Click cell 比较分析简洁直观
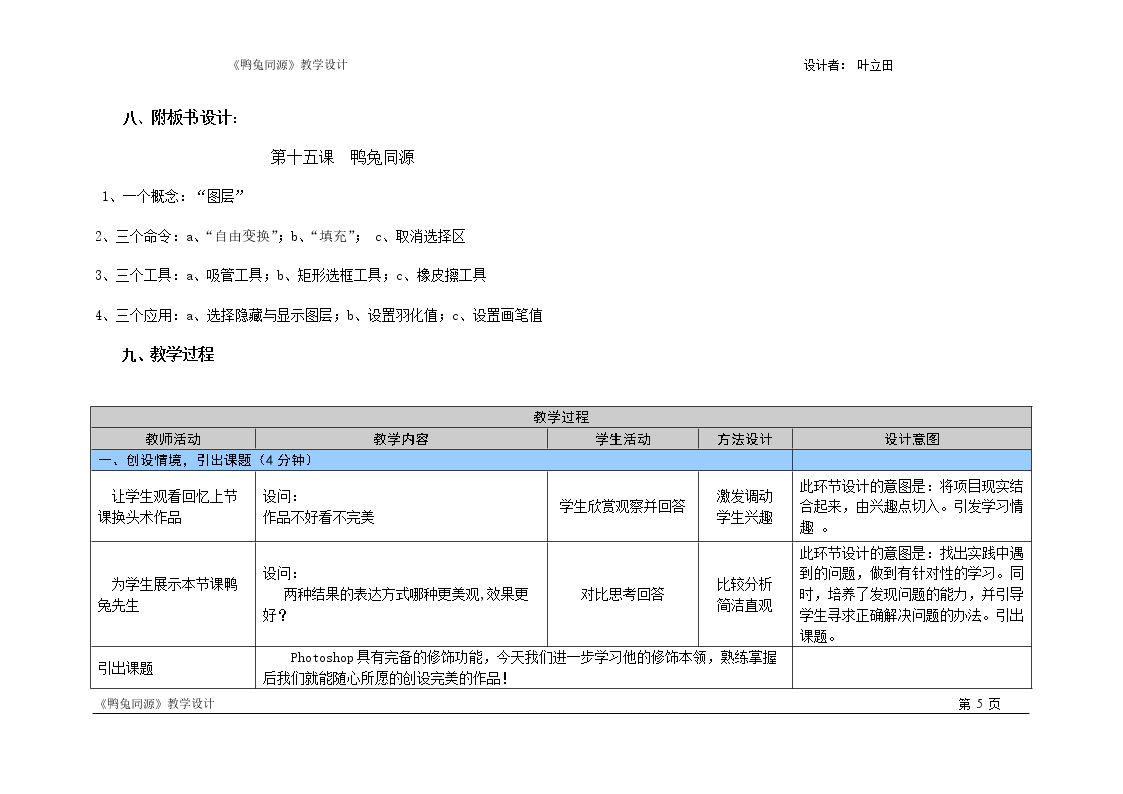This screenshot has width=1123, height=794. click(x=745, y=594)
